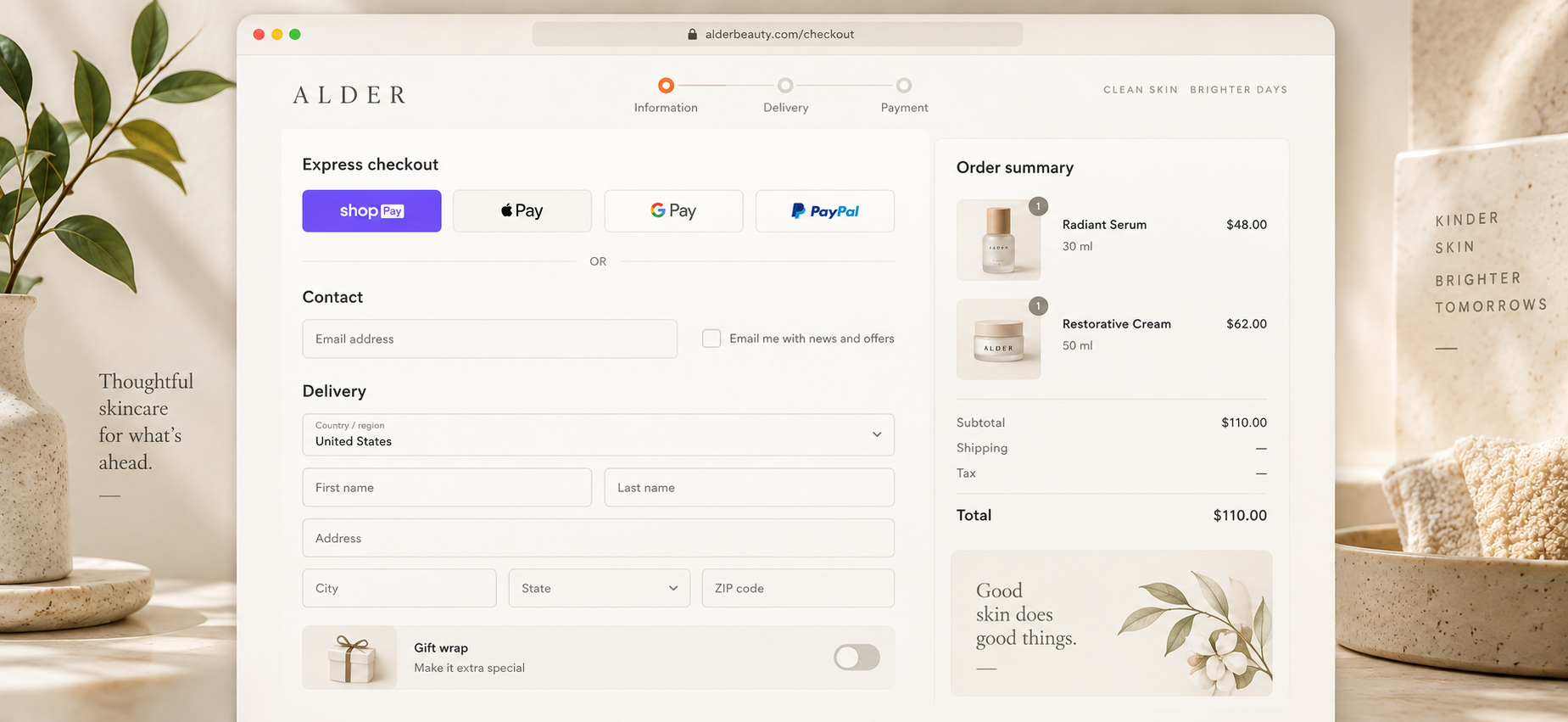This screenshot has width=1568, height=722.
Task: Click the 'Good skin does good things' banner
Action: 1111,624
